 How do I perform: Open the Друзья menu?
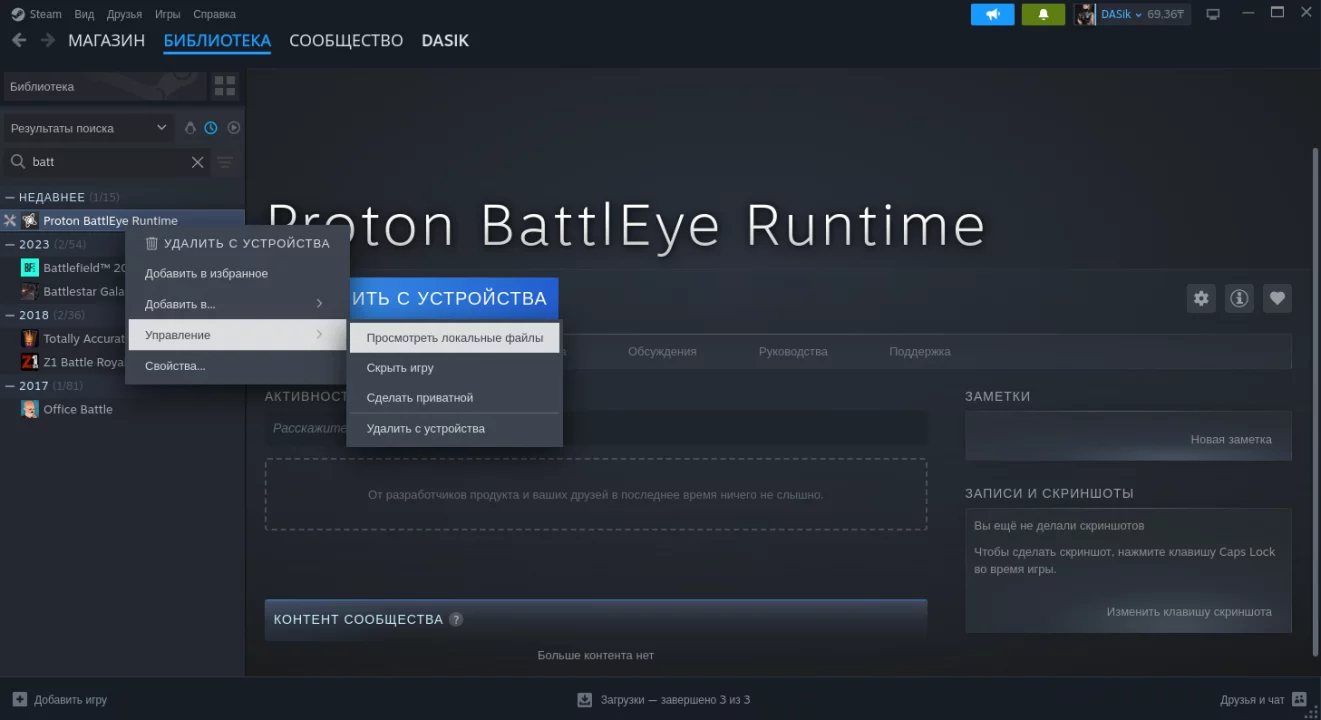point(124,14)
